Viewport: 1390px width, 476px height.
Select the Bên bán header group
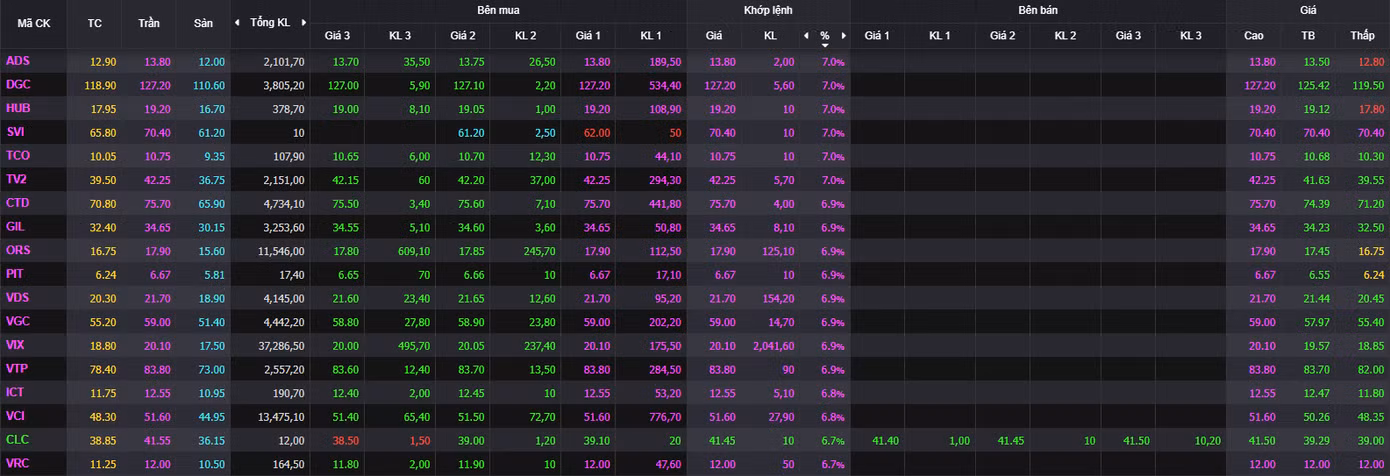(x=1038, y=10)
